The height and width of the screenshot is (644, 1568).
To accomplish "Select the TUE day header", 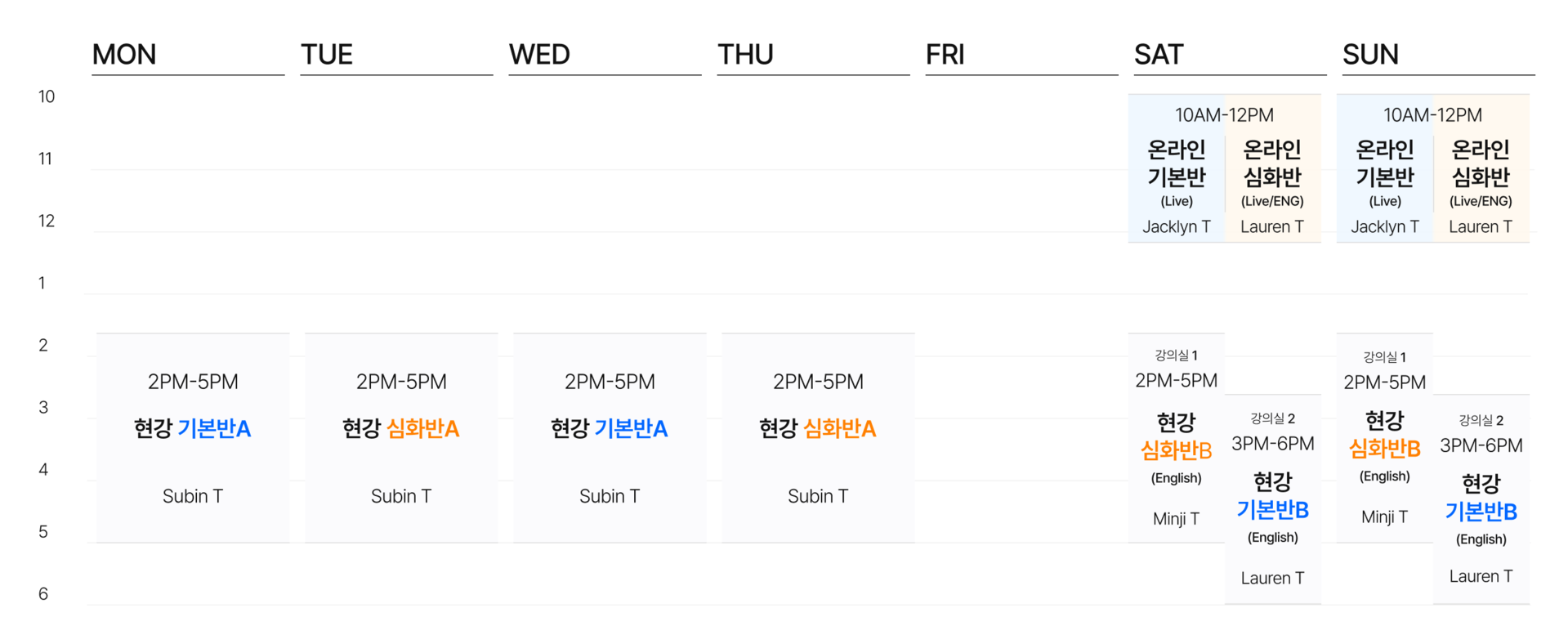I will [327, 55].
